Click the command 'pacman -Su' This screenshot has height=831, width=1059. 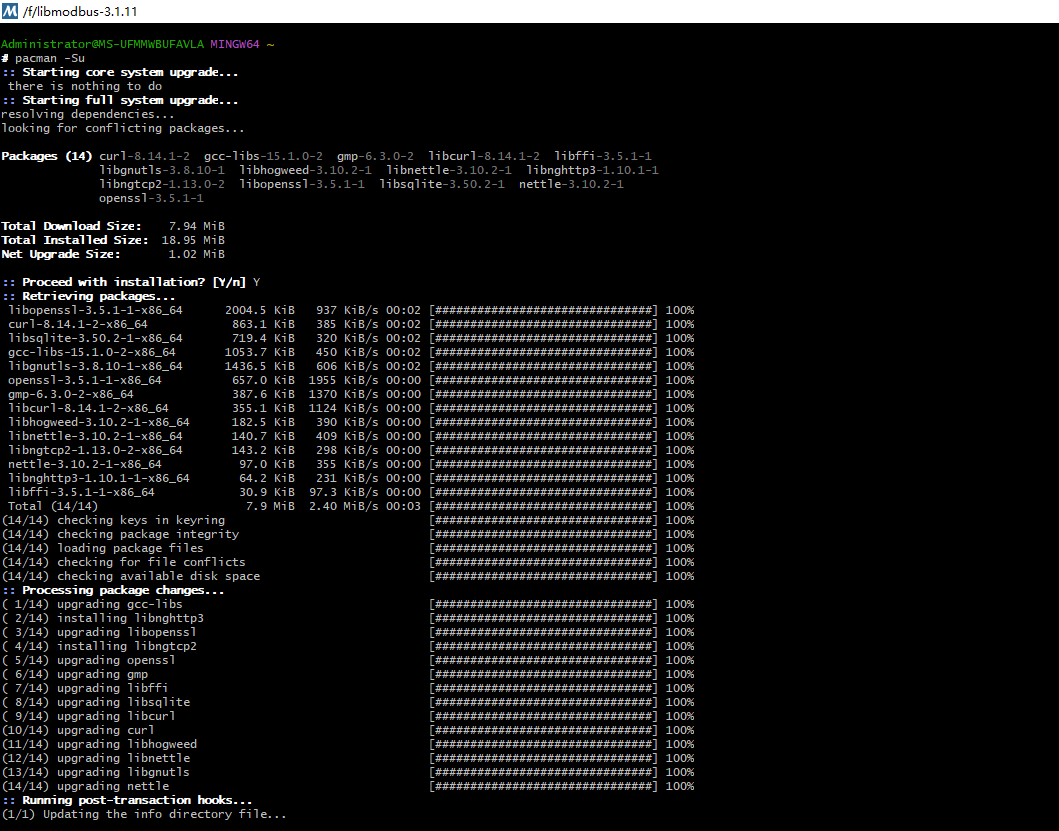[50, 58]
